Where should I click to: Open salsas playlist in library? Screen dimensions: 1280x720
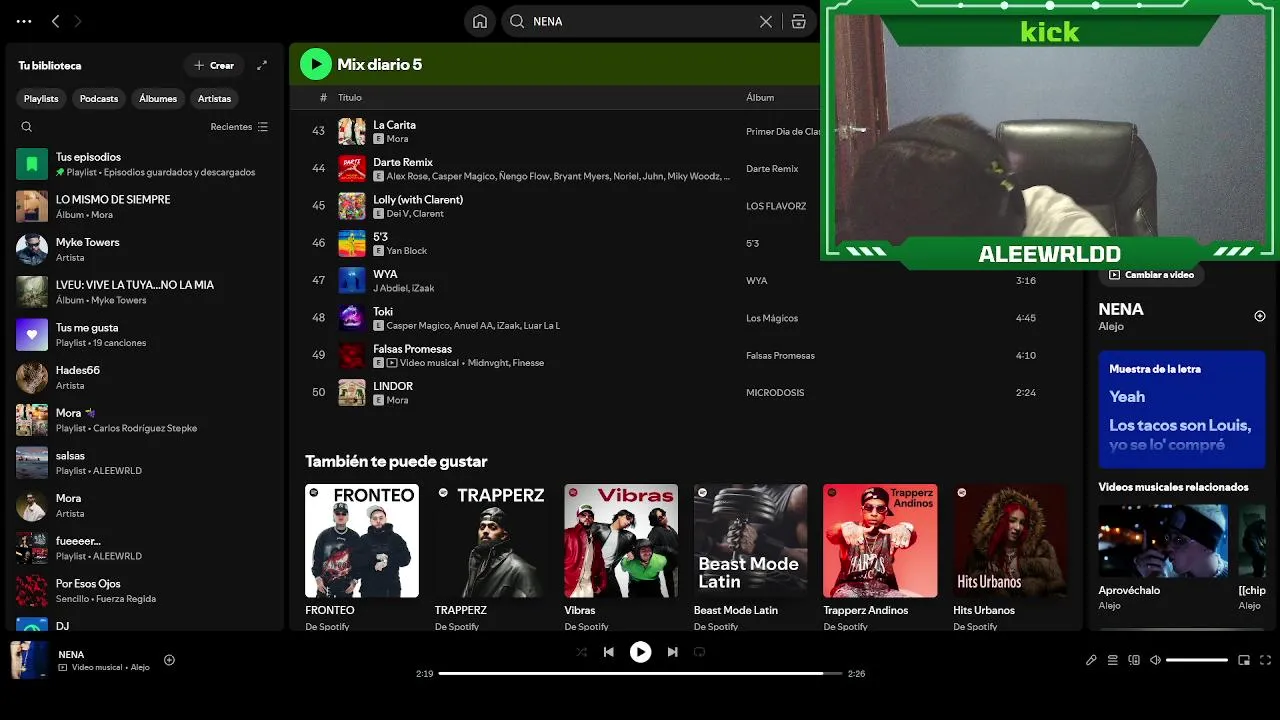click(145, 463)
